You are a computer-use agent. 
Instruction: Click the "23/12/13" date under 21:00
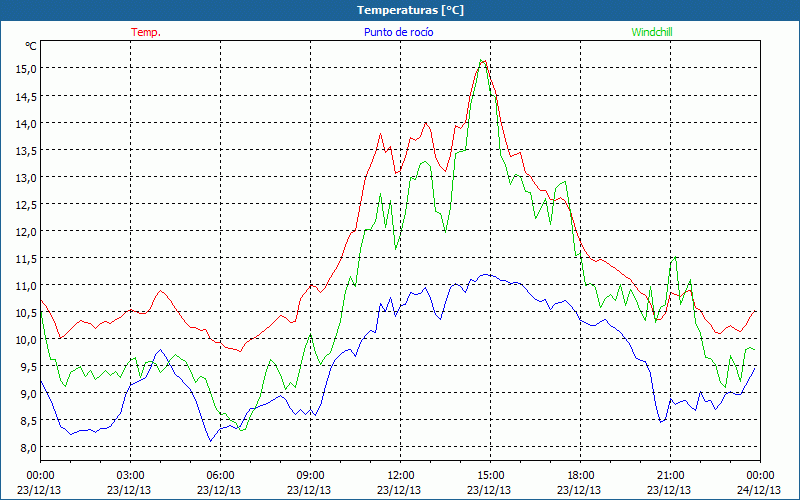(669, 490)
